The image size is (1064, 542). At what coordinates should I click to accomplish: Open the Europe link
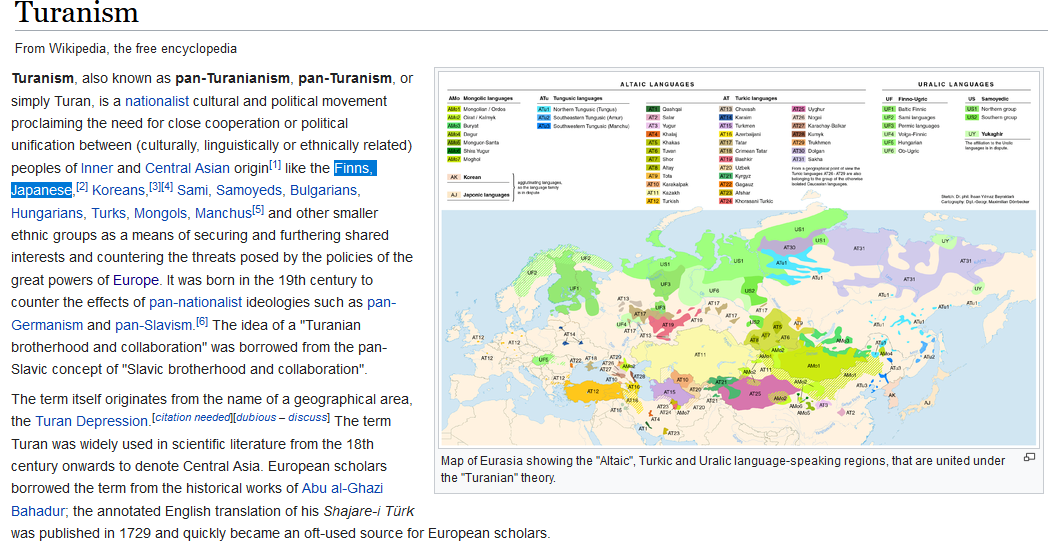click(x=136, y=280)
